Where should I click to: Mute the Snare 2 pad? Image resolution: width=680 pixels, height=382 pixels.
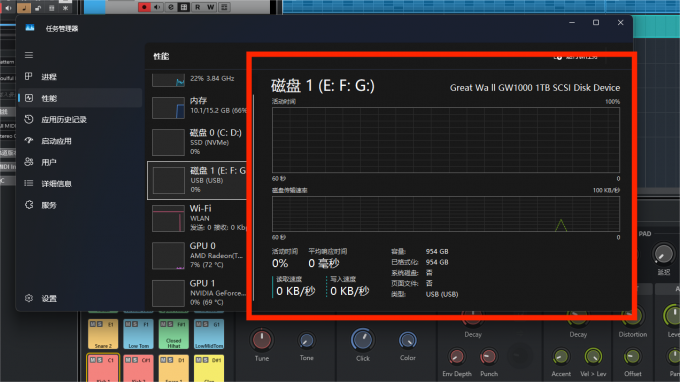(x=92, y=324)
